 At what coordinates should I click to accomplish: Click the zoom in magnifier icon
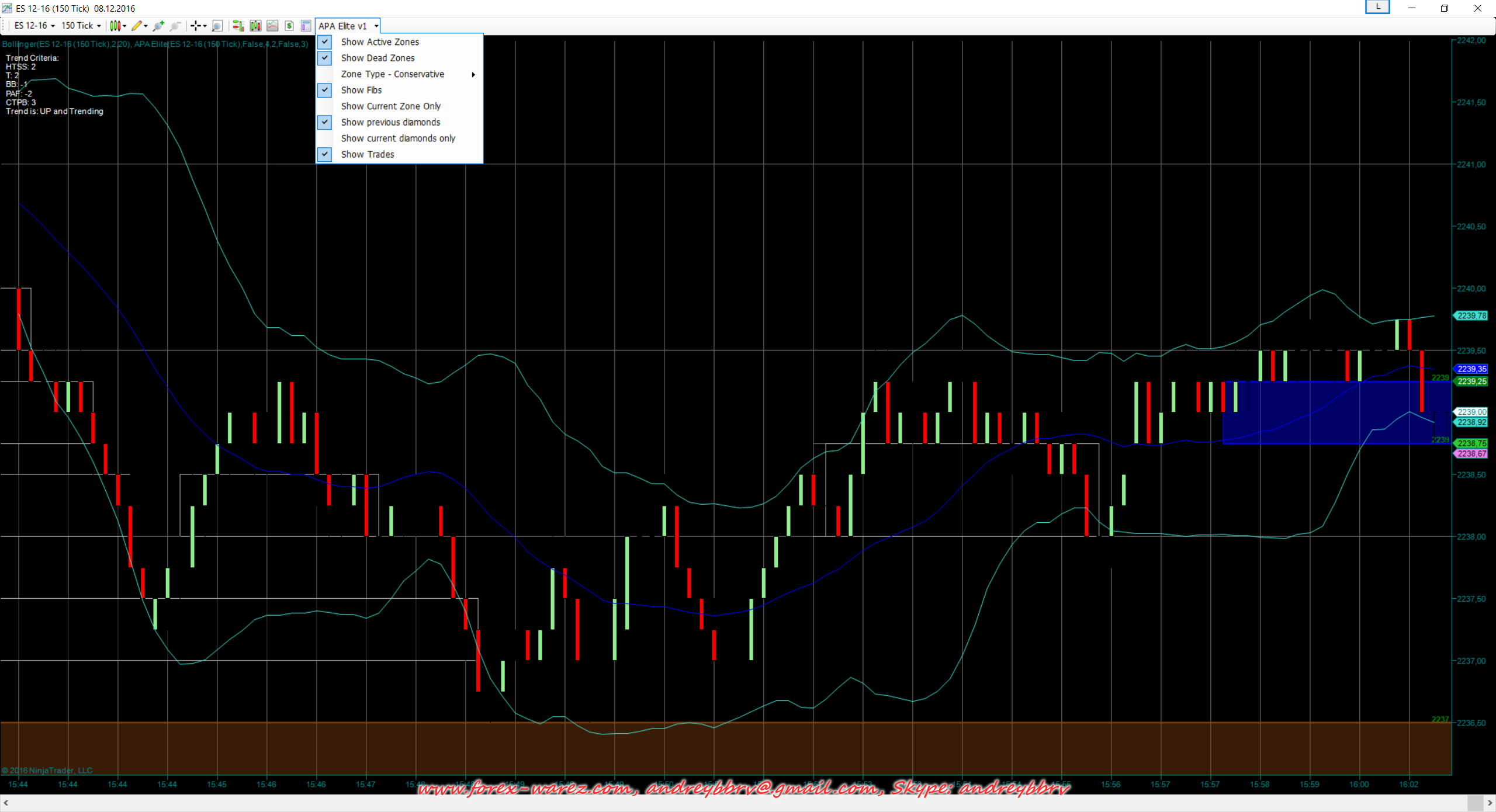pos(158,26)
